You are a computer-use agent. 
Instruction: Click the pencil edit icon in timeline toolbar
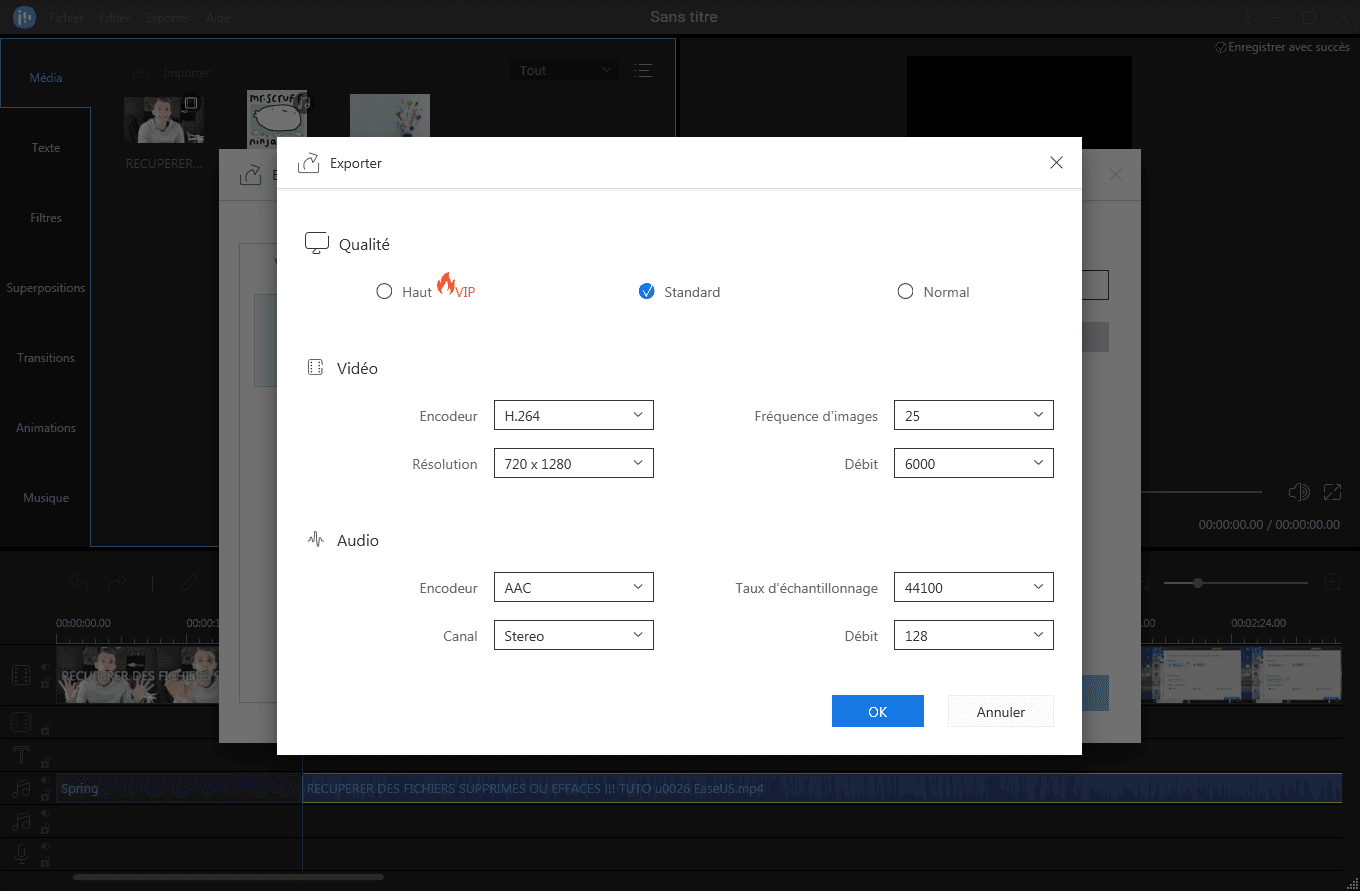(188, 583)
